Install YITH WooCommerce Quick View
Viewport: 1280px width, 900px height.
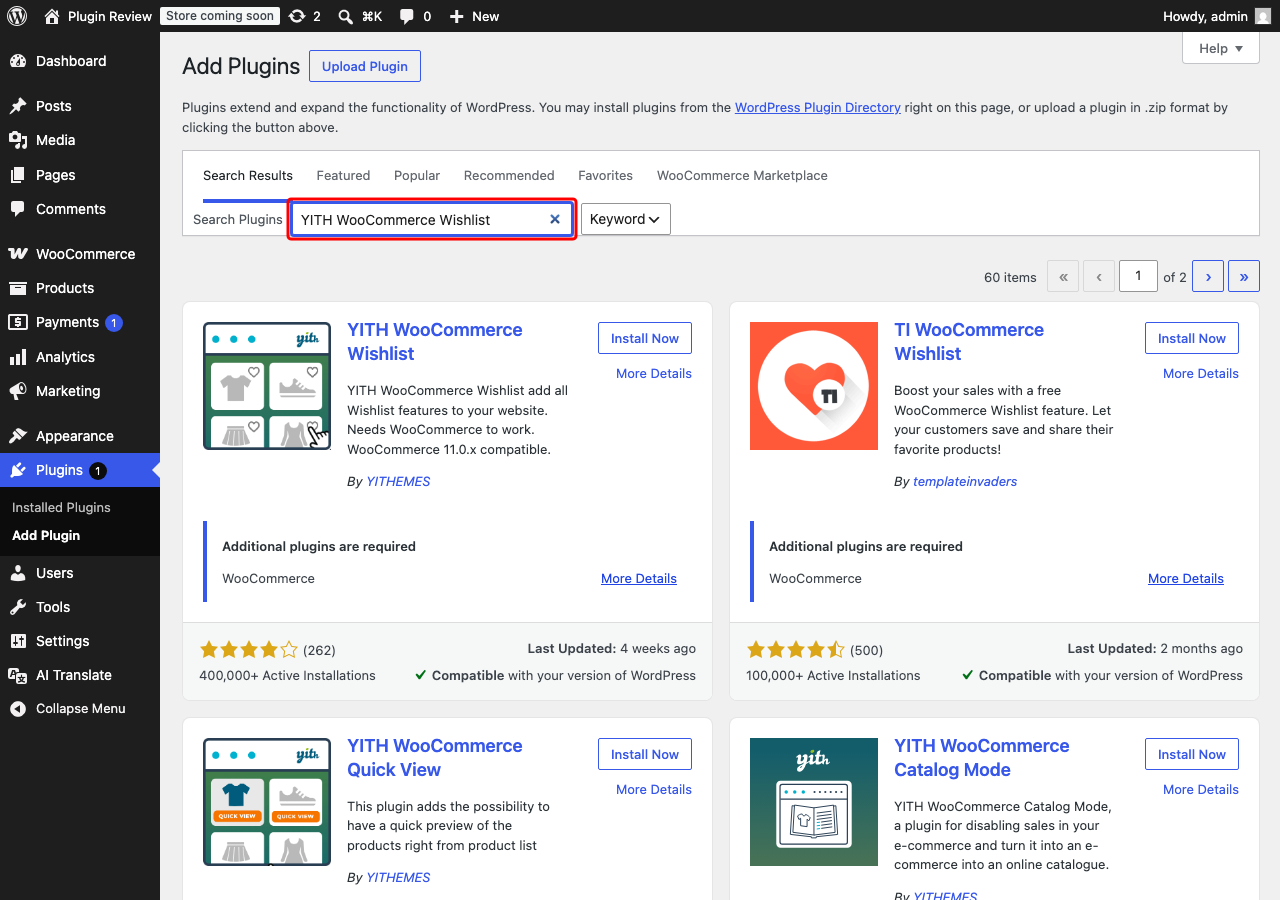(645, 754)
